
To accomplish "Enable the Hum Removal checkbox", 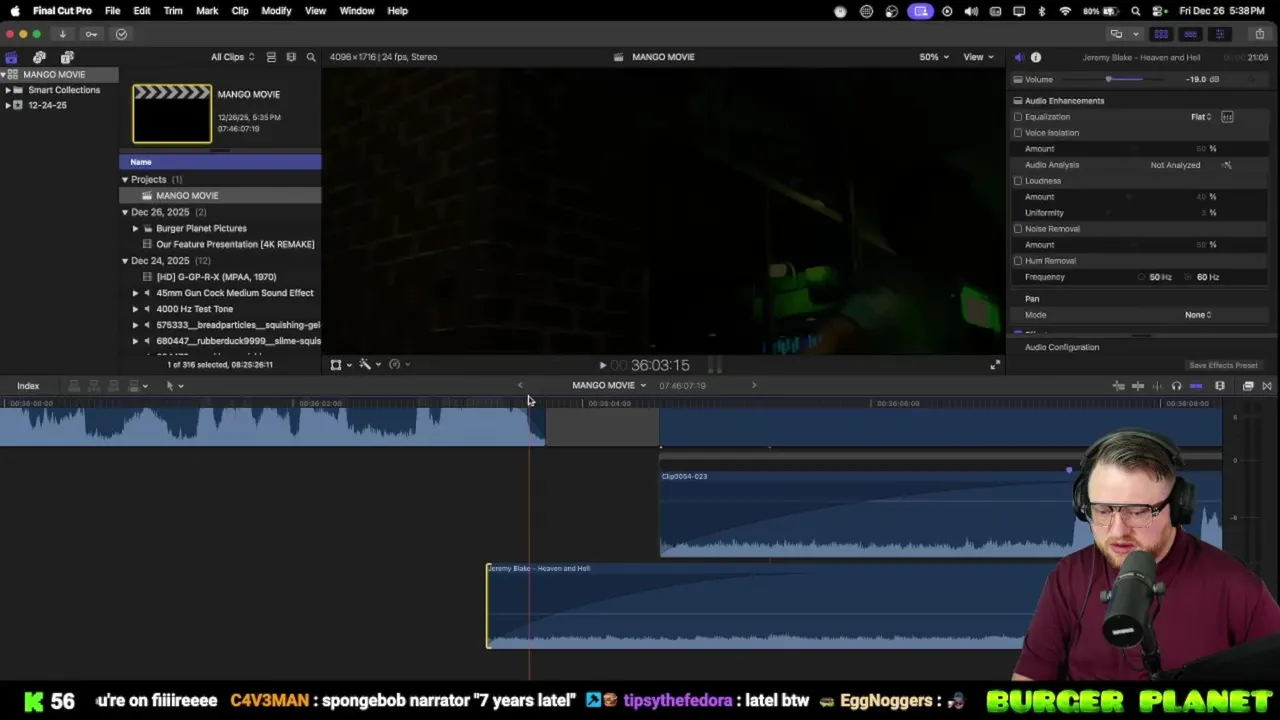I will click(x=1018, y=261).
